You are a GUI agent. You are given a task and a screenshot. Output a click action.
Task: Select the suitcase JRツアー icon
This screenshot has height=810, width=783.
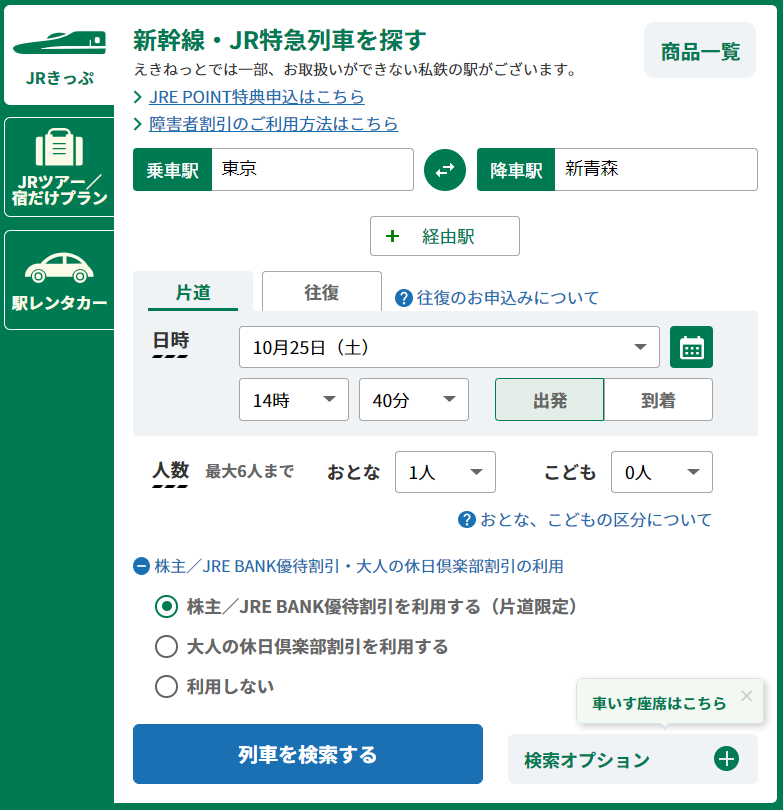tap(59, 148)
